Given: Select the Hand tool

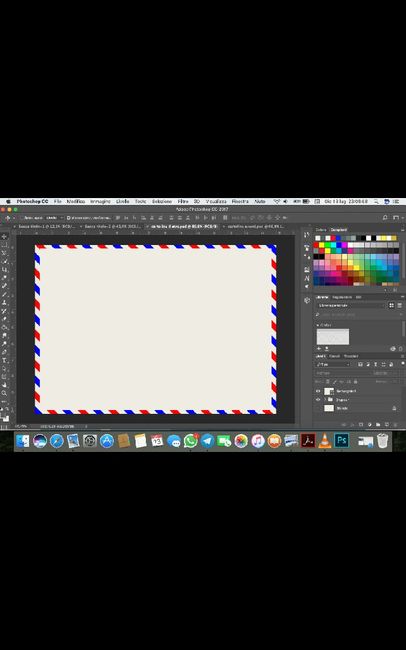Looking at the screenshot, I should click(x=4, y=384).
